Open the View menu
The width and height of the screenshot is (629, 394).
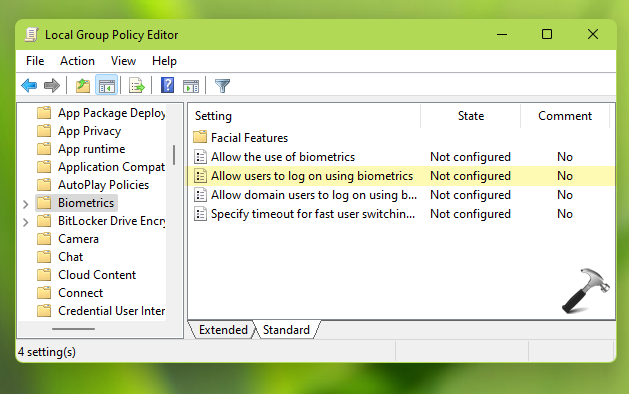124,61
